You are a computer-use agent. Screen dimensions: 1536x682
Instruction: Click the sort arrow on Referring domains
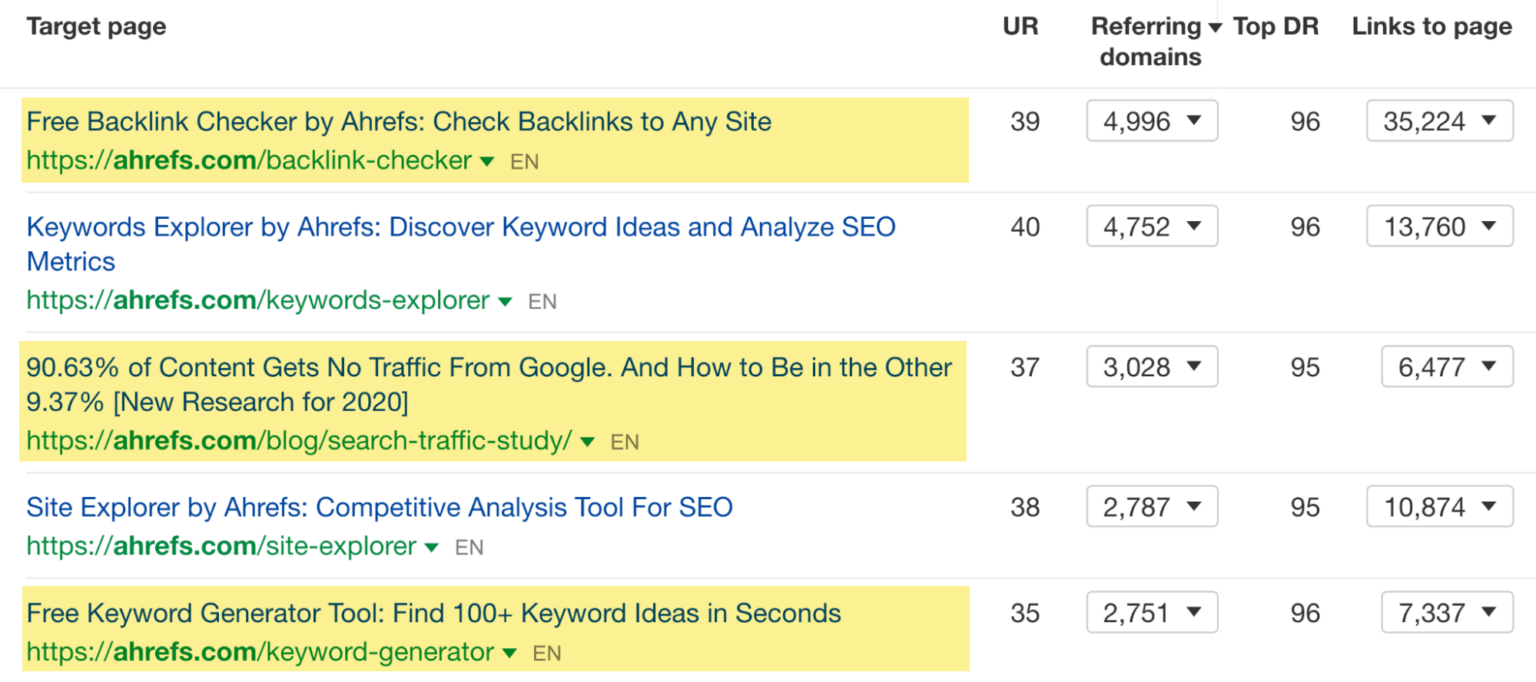1216,26
